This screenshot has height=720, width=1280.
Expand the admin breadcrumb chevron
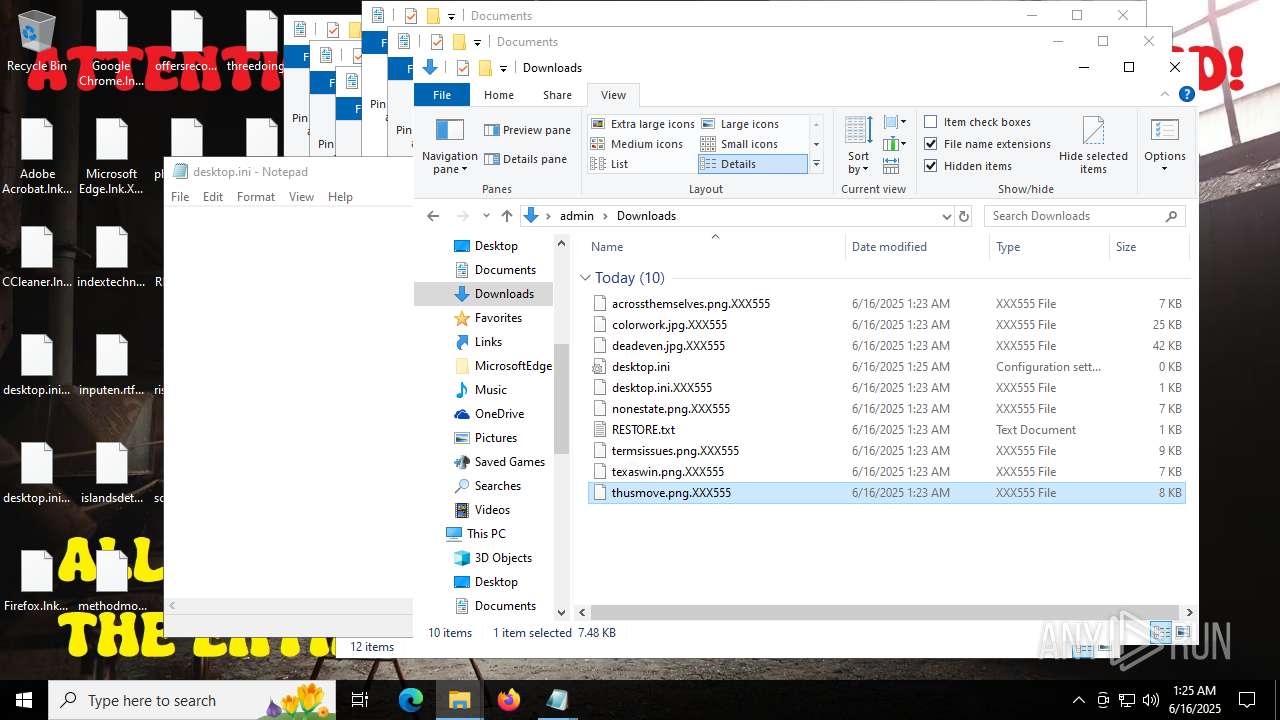(x=606, y=216)
